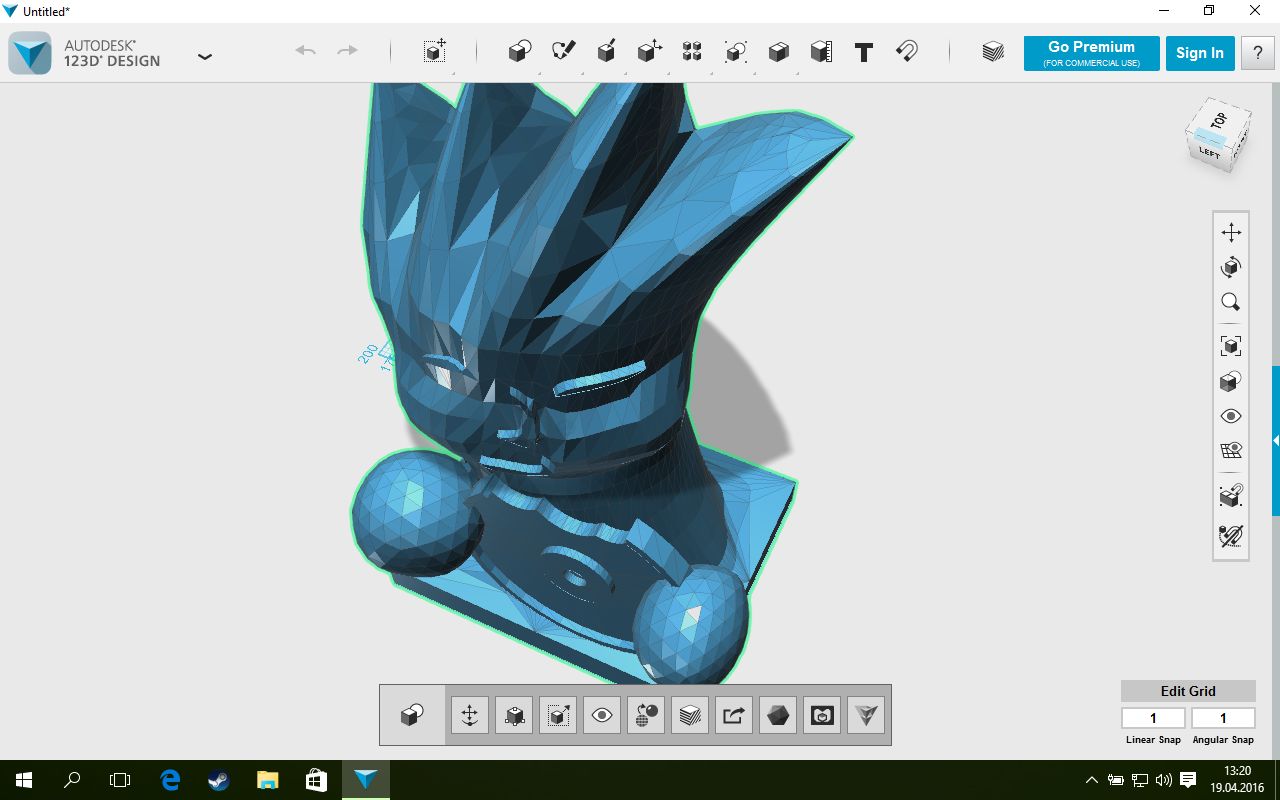1280x800 pixels.
Task: Expand the Primitives tool dropdown
Action: [x=519, y=52]
